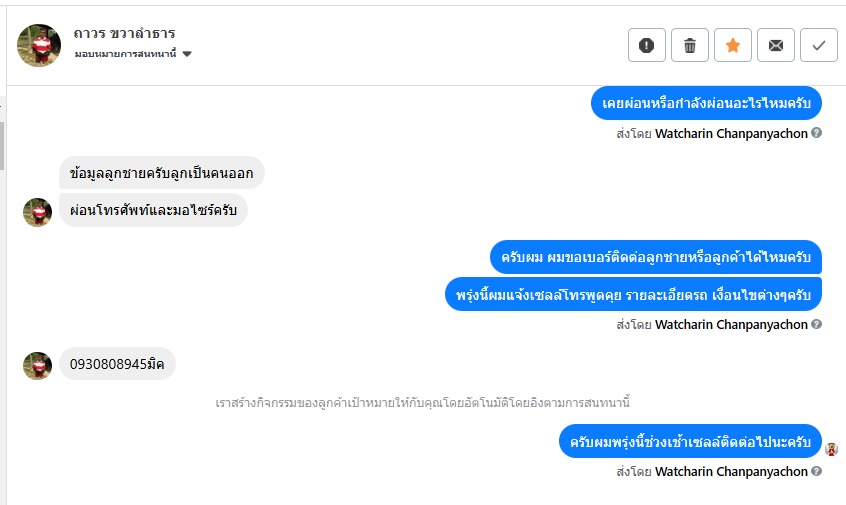
Task: Open contact name ถาวร ขวาลำธาร
Action: (125, 34)
